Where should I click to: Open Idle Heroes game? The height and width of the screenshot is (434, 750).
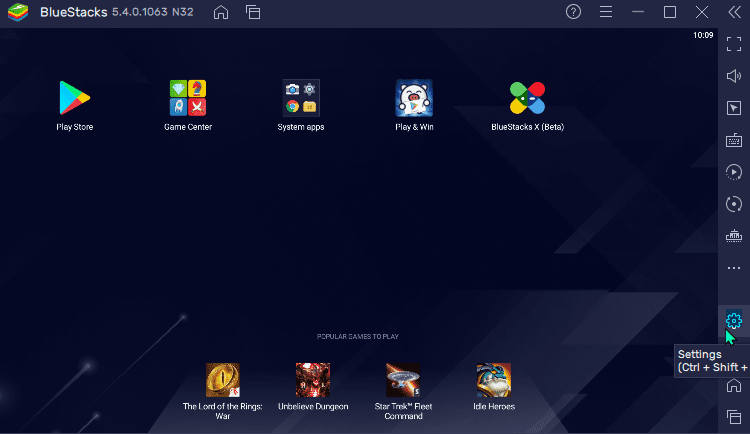pyautogui.click(x=494, y=380)
